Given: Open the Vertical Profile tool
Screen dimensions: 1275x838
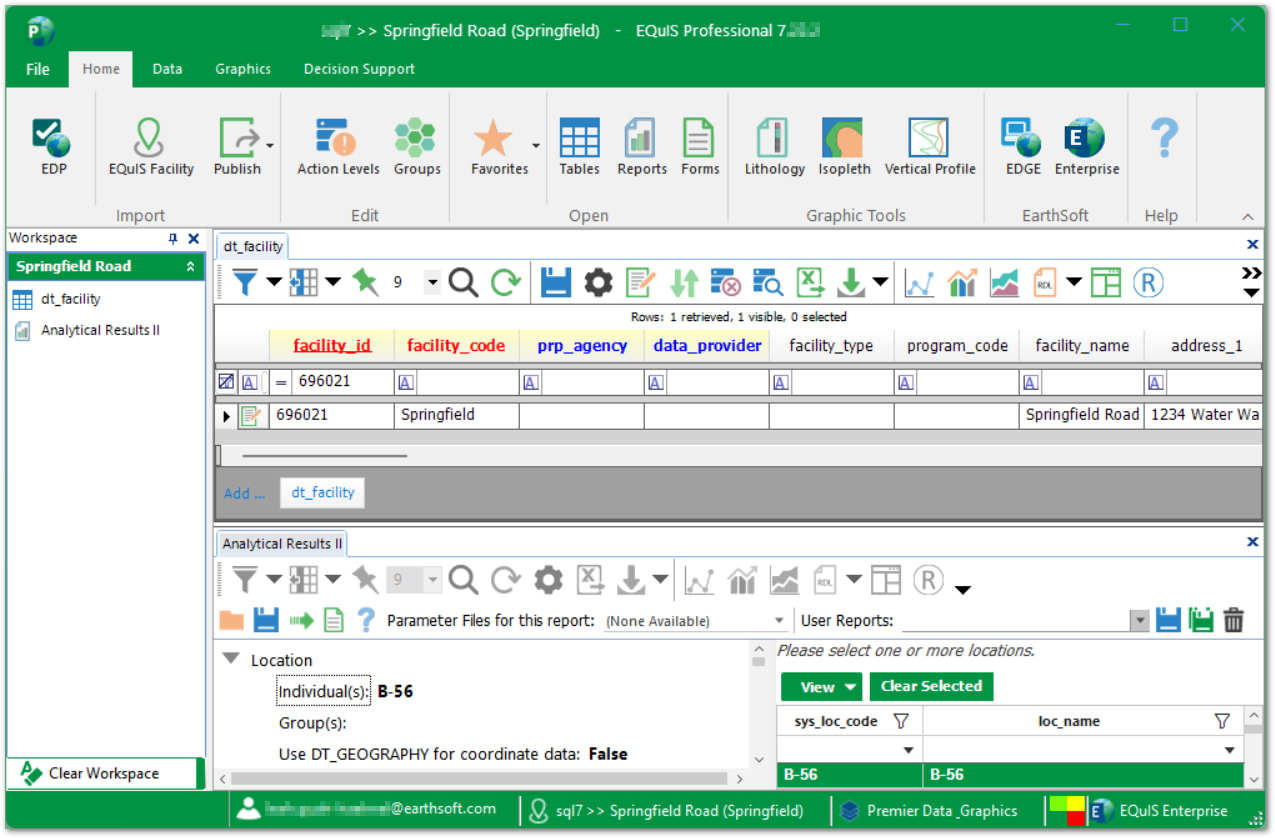Looking at the screenshot, I should pos(929,146).
